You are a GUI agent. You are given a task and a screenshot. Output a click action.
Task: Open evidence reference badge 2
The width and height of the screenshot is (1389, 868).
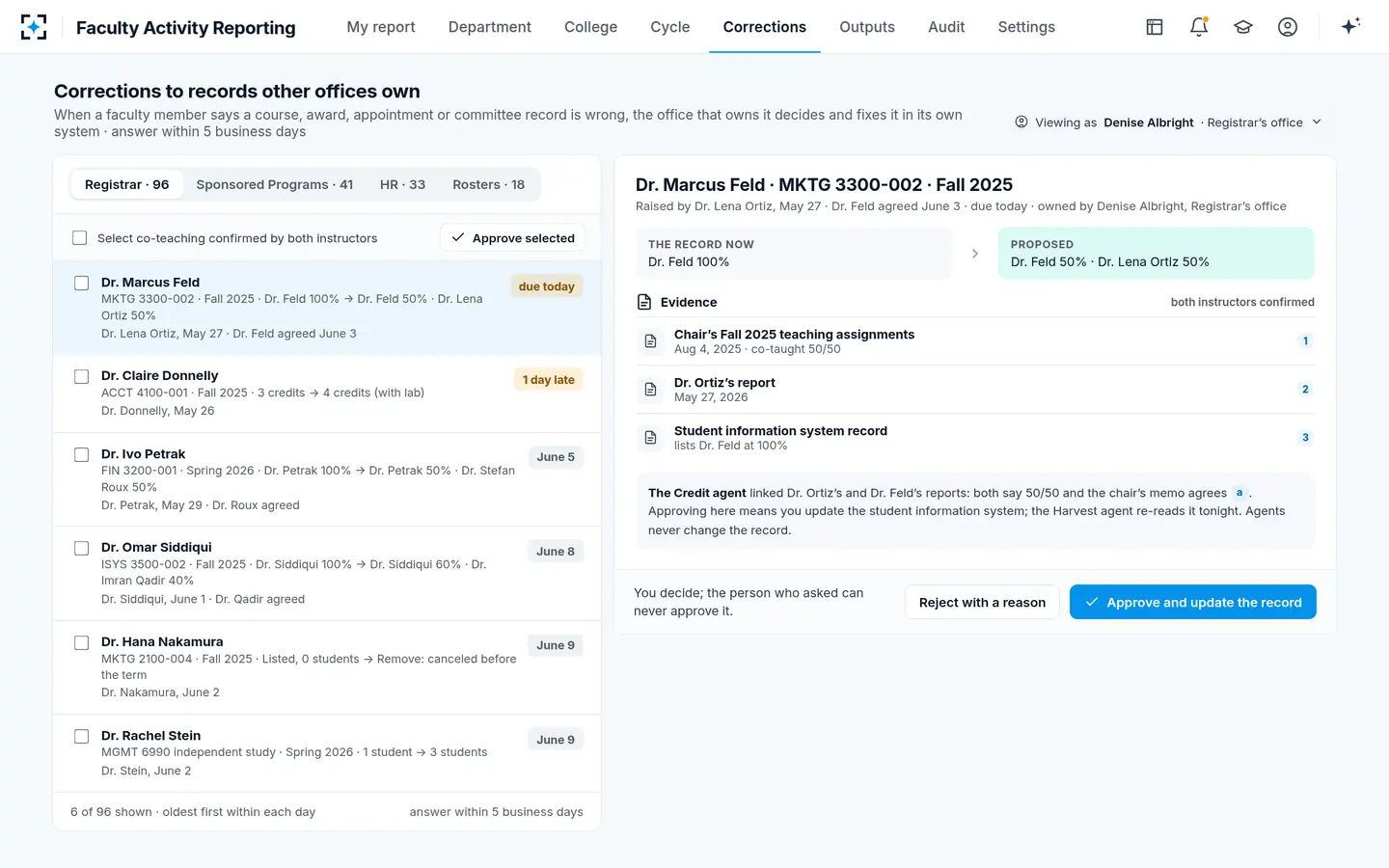click(1305, 389)
